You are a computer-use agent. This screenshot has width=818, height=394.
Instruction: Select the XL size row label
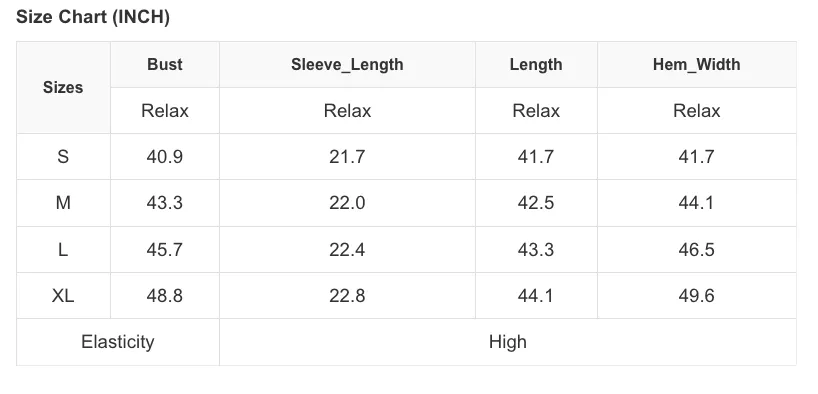point(63,296)
